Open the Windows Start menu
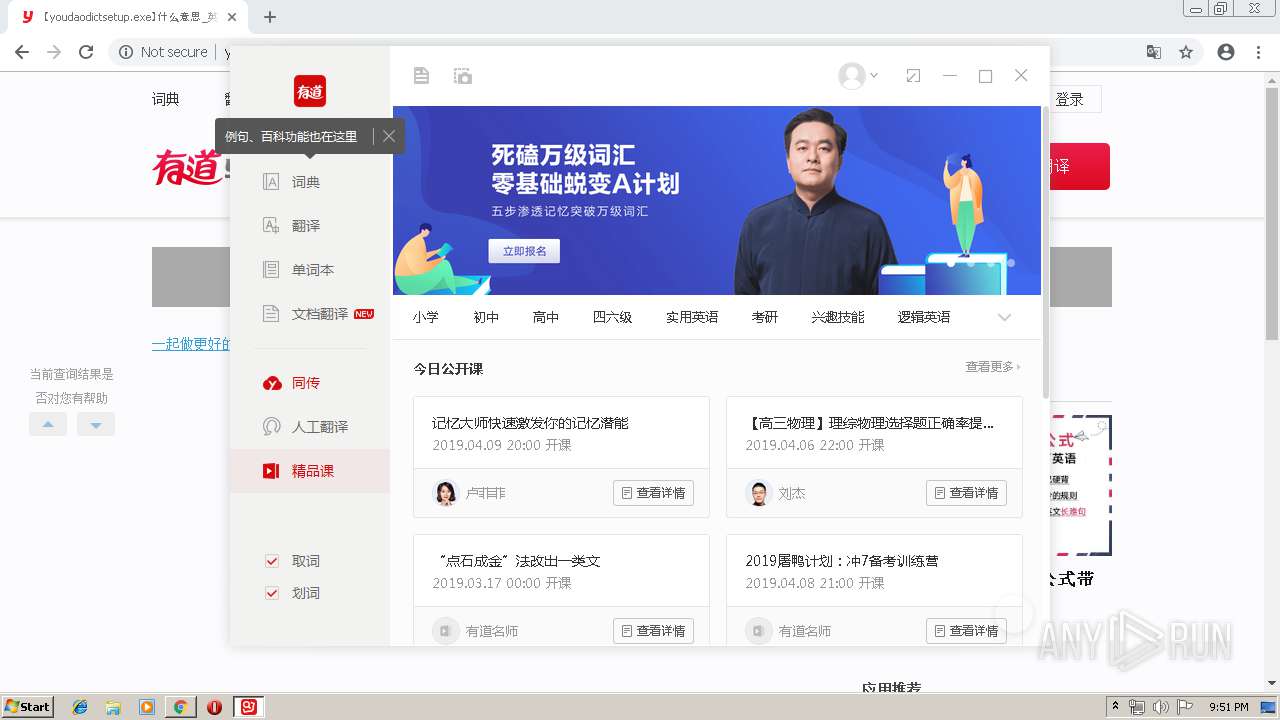Image resolution: width=1280 pixels, height=720 pixels. (x=28, y=706)
